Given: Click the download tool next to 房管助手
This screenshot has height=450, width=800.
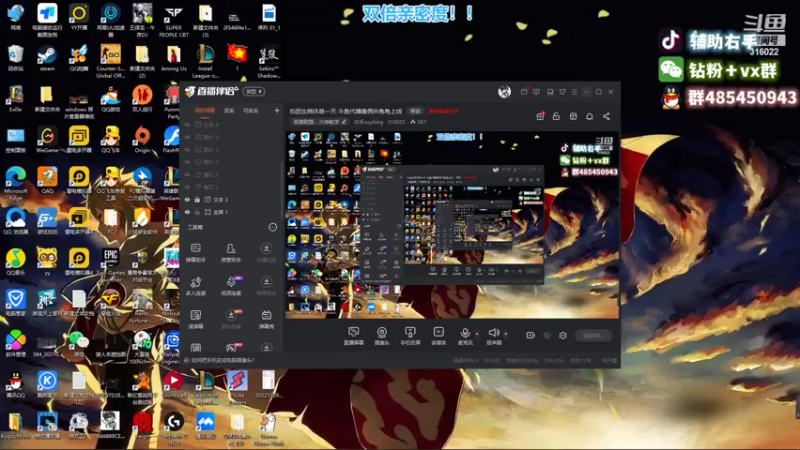Looking at the screenshot, I should pos(266,253).
